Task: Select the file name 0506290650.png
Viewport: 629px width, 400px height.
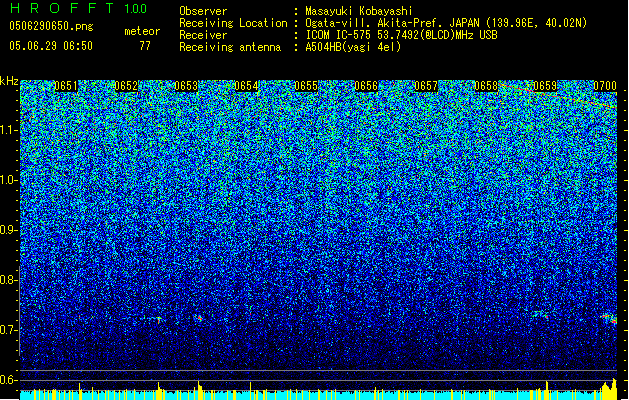Action: click(51, 26)
